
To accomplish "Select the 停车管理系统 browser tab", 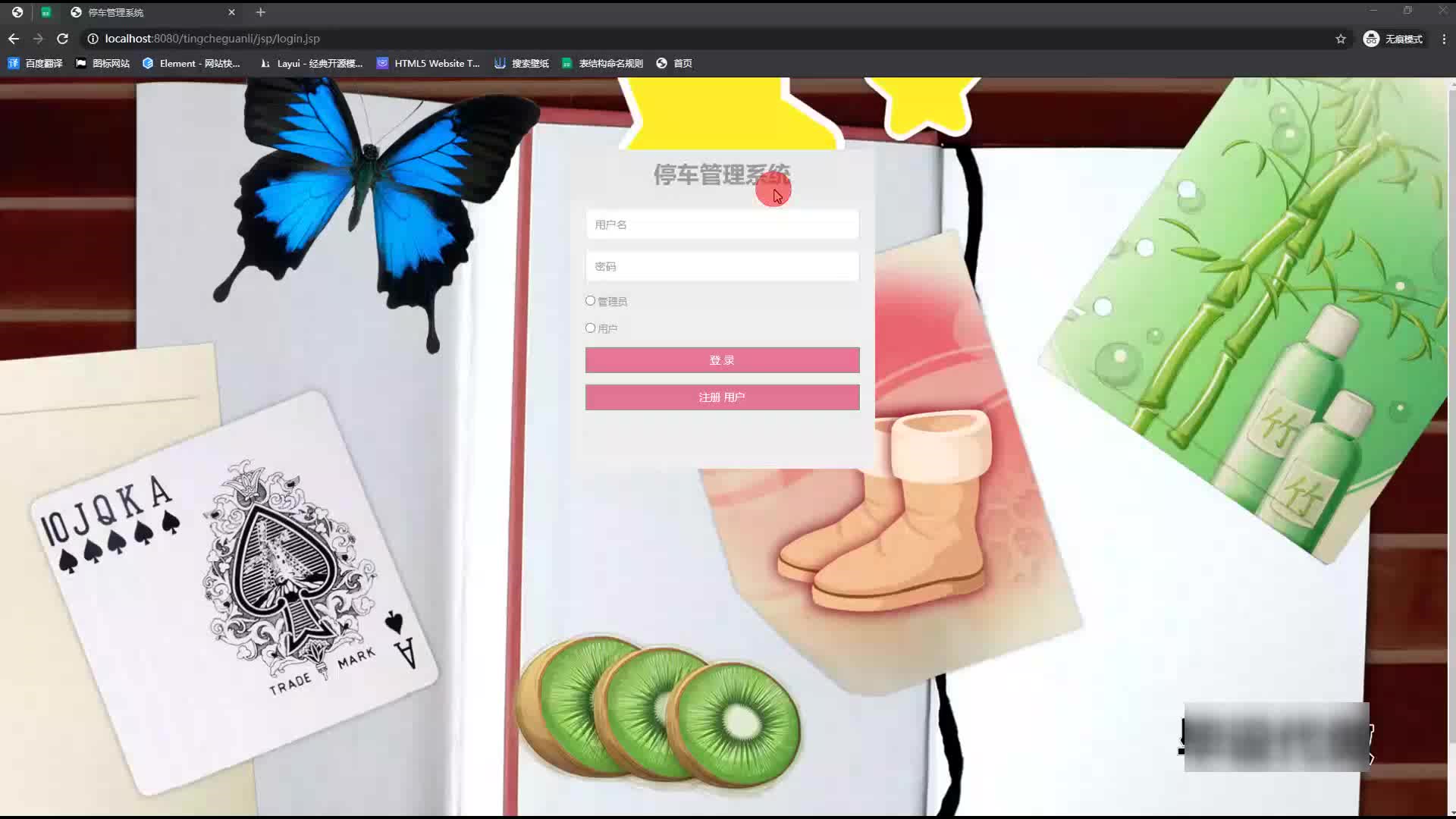I will coord(152,12).
